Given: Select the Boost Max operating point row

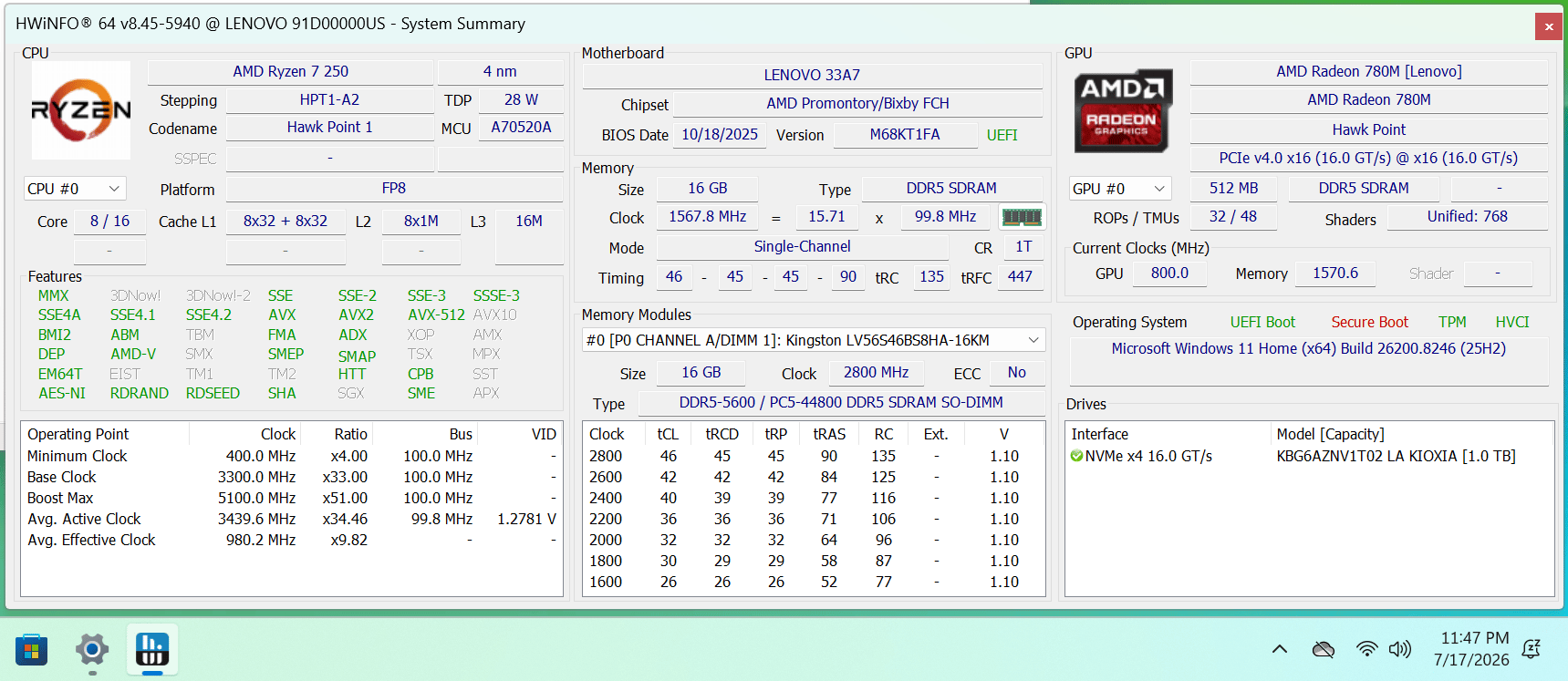Looking at the screenshot, I should pyautogui.click(x=292, y=498).
